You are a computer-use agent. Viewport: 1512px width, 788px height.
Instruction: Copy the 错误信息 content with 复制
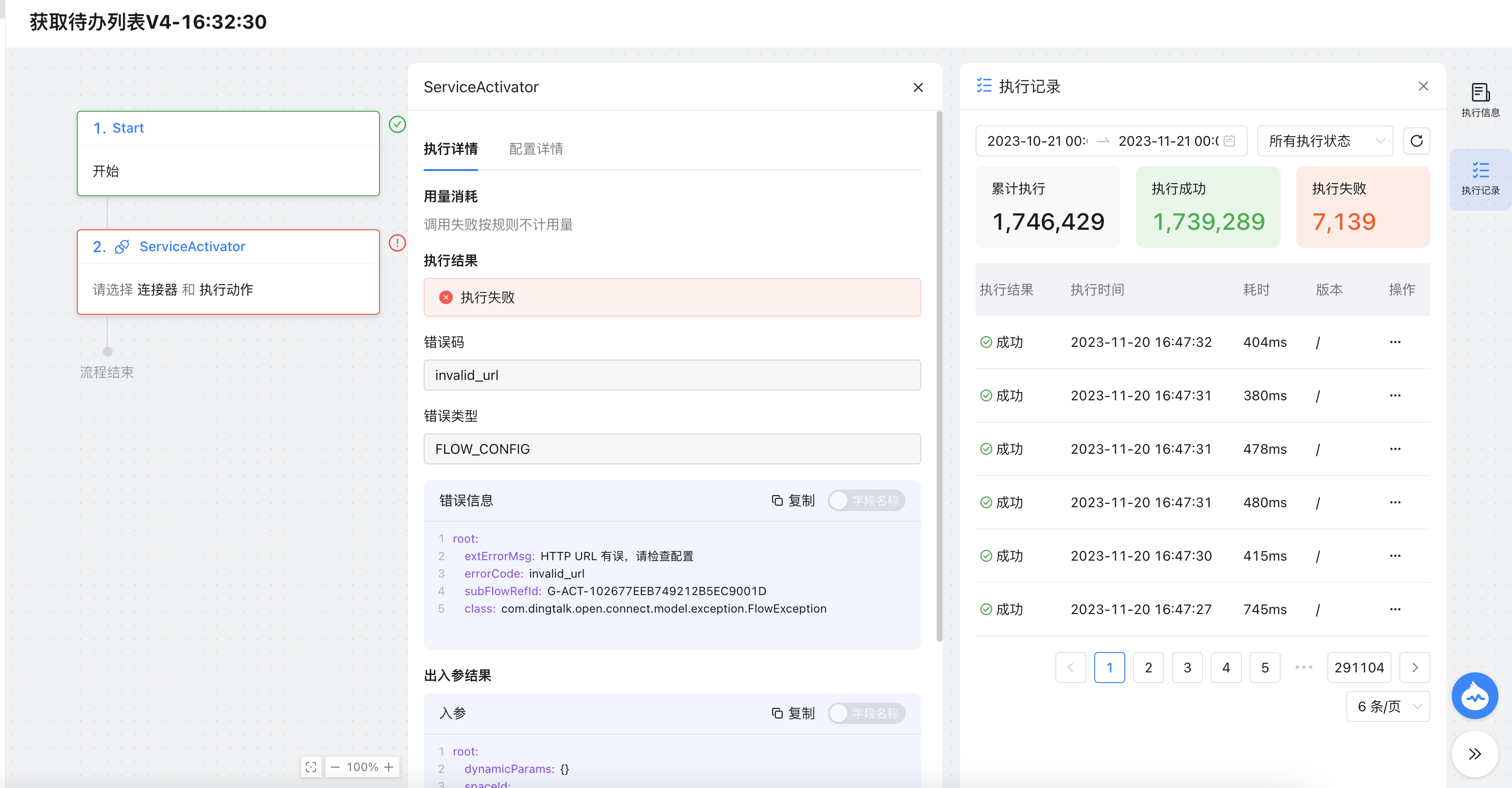coord(793,500)
